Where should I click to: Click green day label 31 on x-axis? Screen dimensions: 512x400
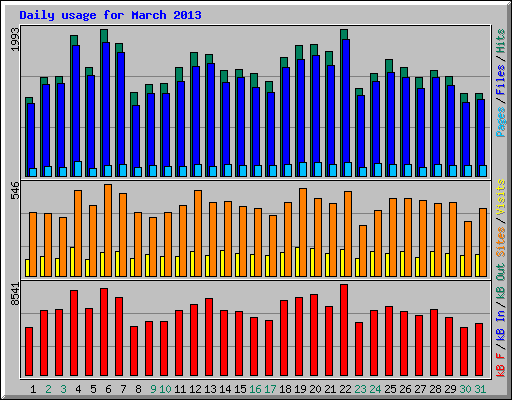pyautogui.click(x=480, y=389)
